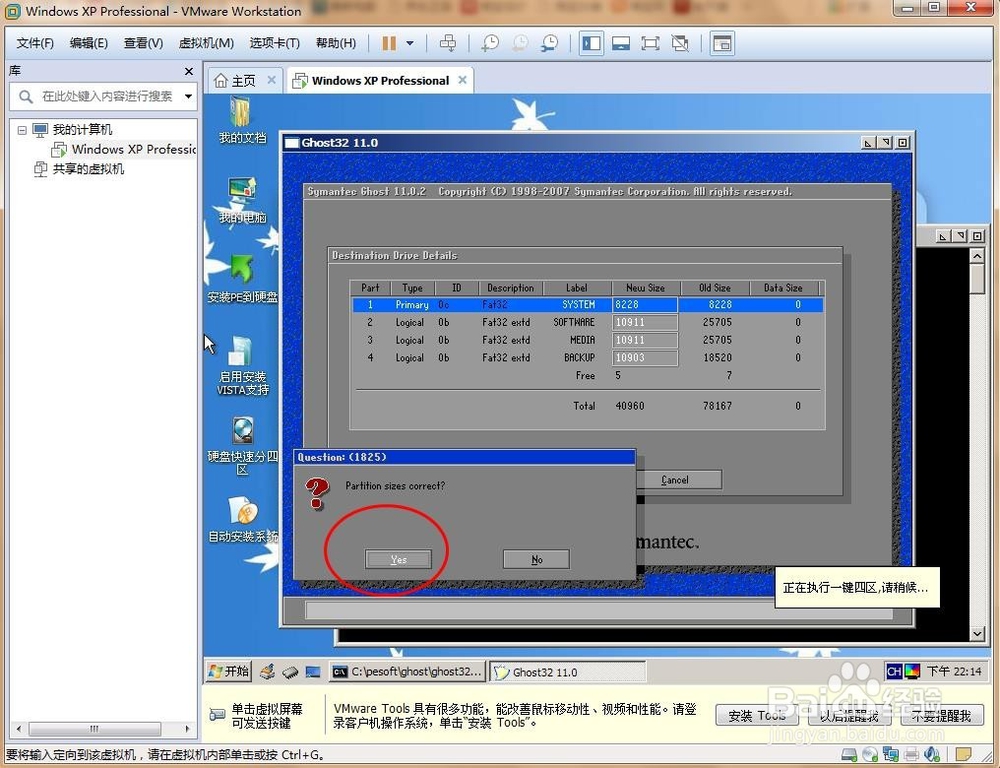This screenshot has height=768, width=1000.
Task: Click the 我的电脑 desktop icon
Action: pos(242,200)
